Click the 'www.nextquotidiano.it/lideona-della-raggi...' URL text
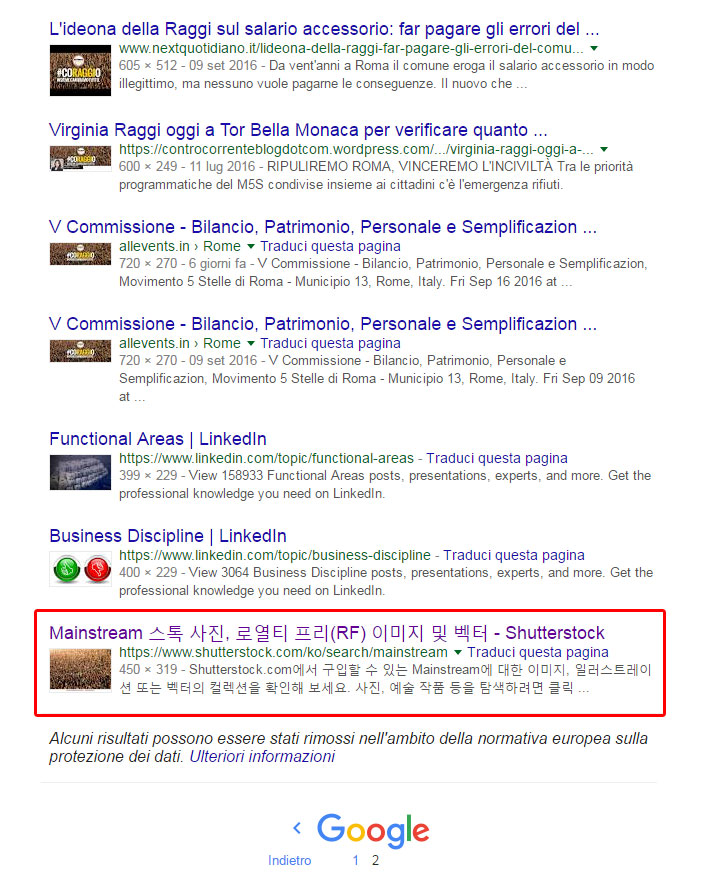The image size is (704, 882). (351, 48)
